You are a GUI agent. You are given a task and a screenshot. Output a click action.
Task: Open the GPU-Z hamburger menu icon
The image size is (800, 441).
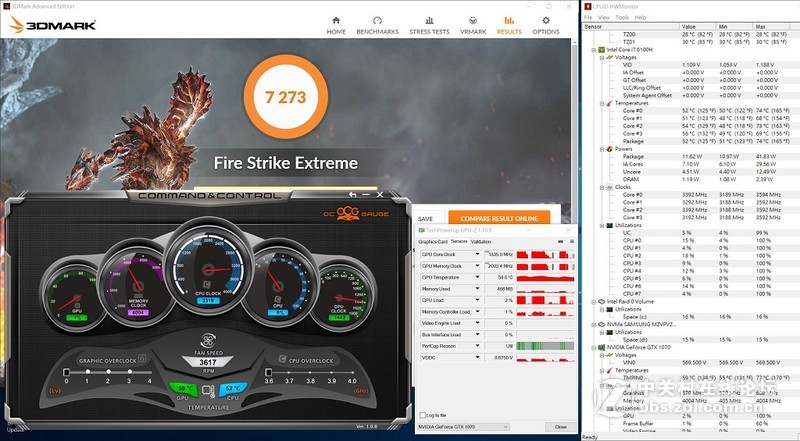(571, 241)
